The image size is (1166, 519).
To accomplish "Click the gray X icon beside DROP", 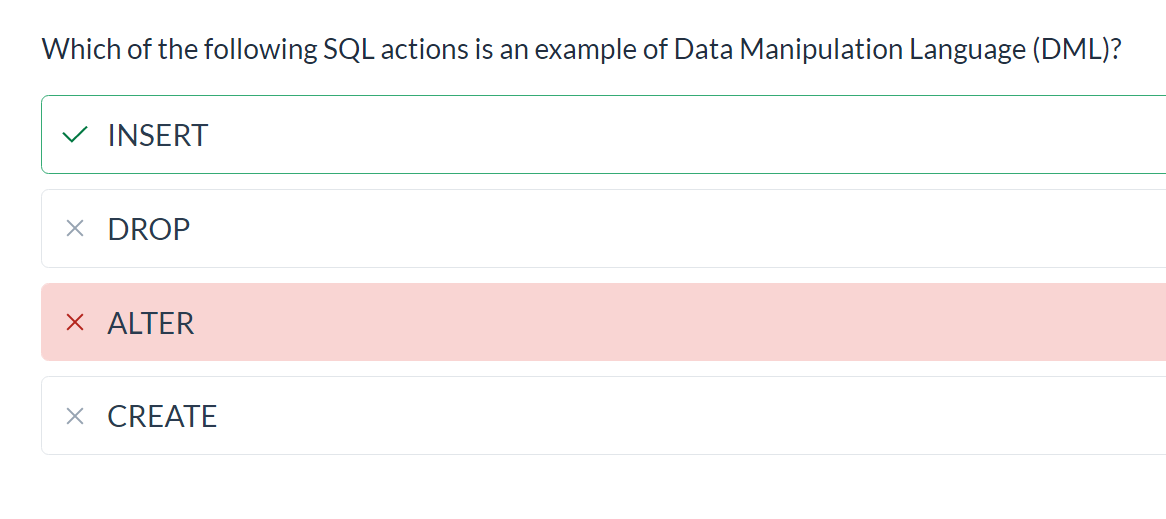I will click(x=74, y=228).
